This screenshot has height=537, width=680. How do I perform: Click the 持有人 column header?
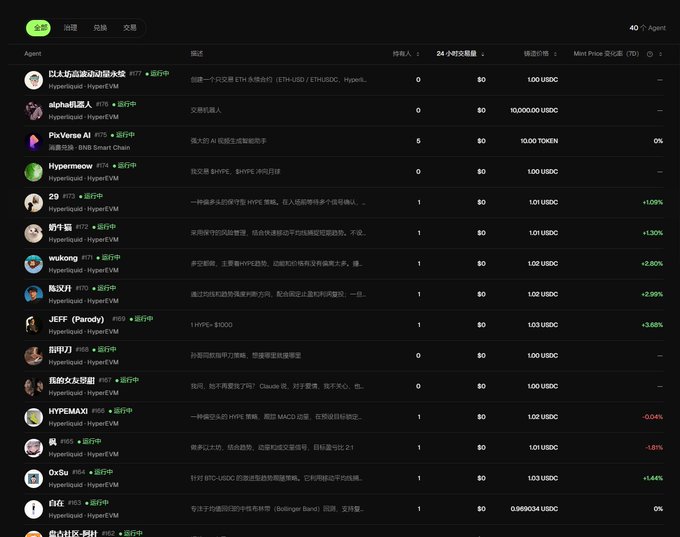402,53
